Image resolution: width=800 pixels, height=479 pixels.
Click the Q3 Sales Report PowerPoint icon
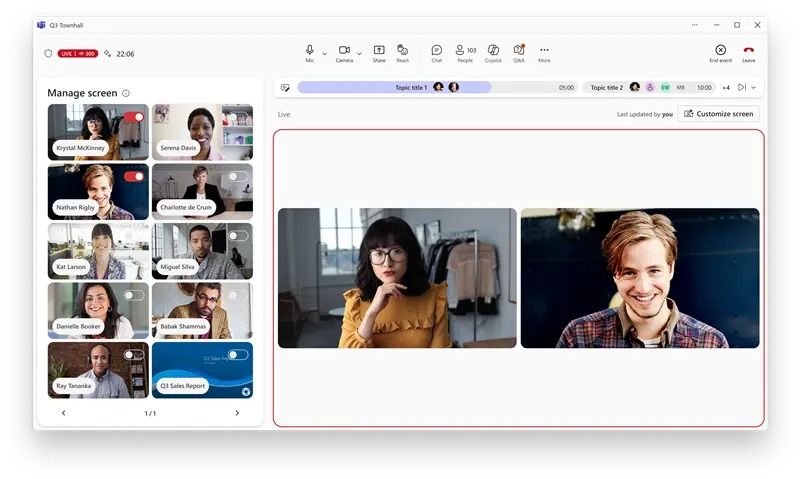pos(246,391)
